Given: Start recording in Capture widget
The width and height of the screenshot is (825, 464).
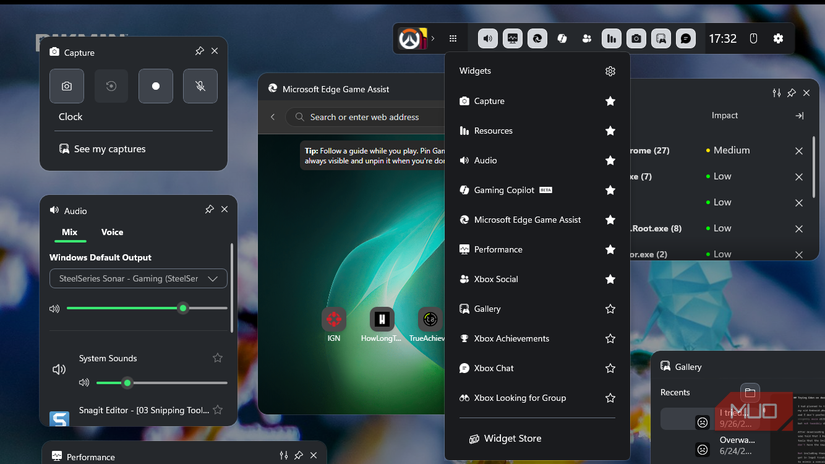Looking at the screenshot, I should (156, 86).
